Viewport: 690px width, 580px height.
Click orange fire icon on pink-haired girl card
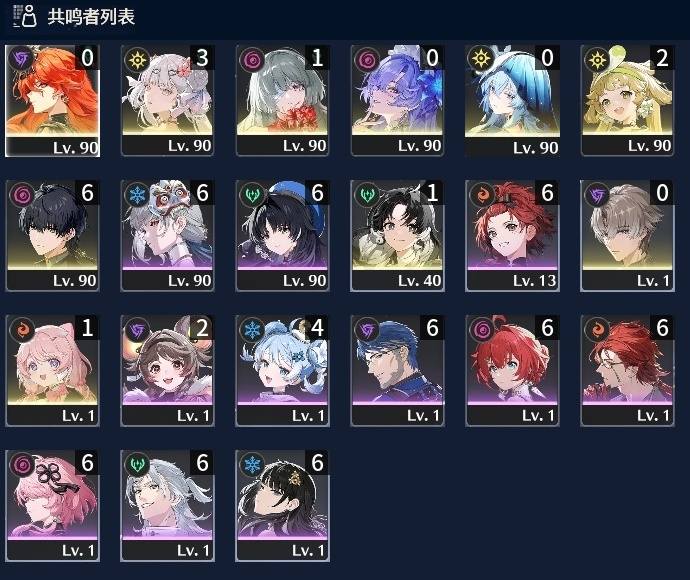(22, 329)
